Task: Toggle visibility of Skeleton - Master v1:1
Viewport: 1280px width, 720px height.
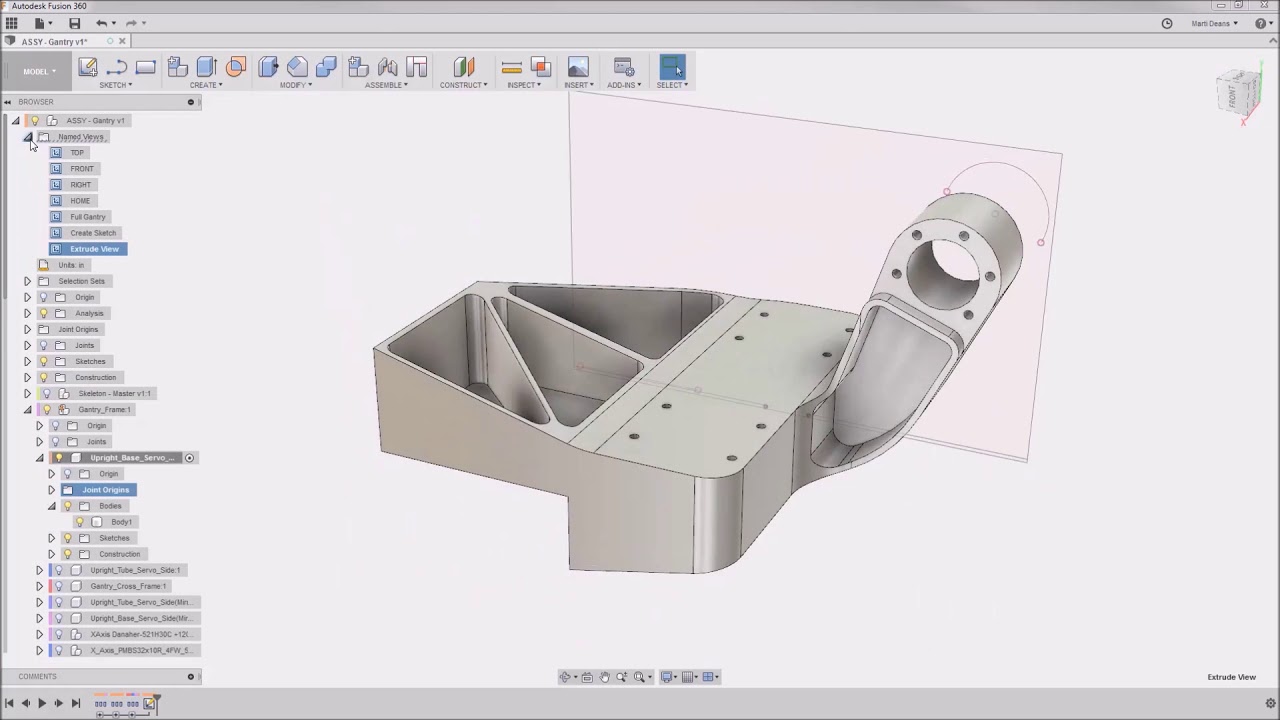Action: [46, 393]
